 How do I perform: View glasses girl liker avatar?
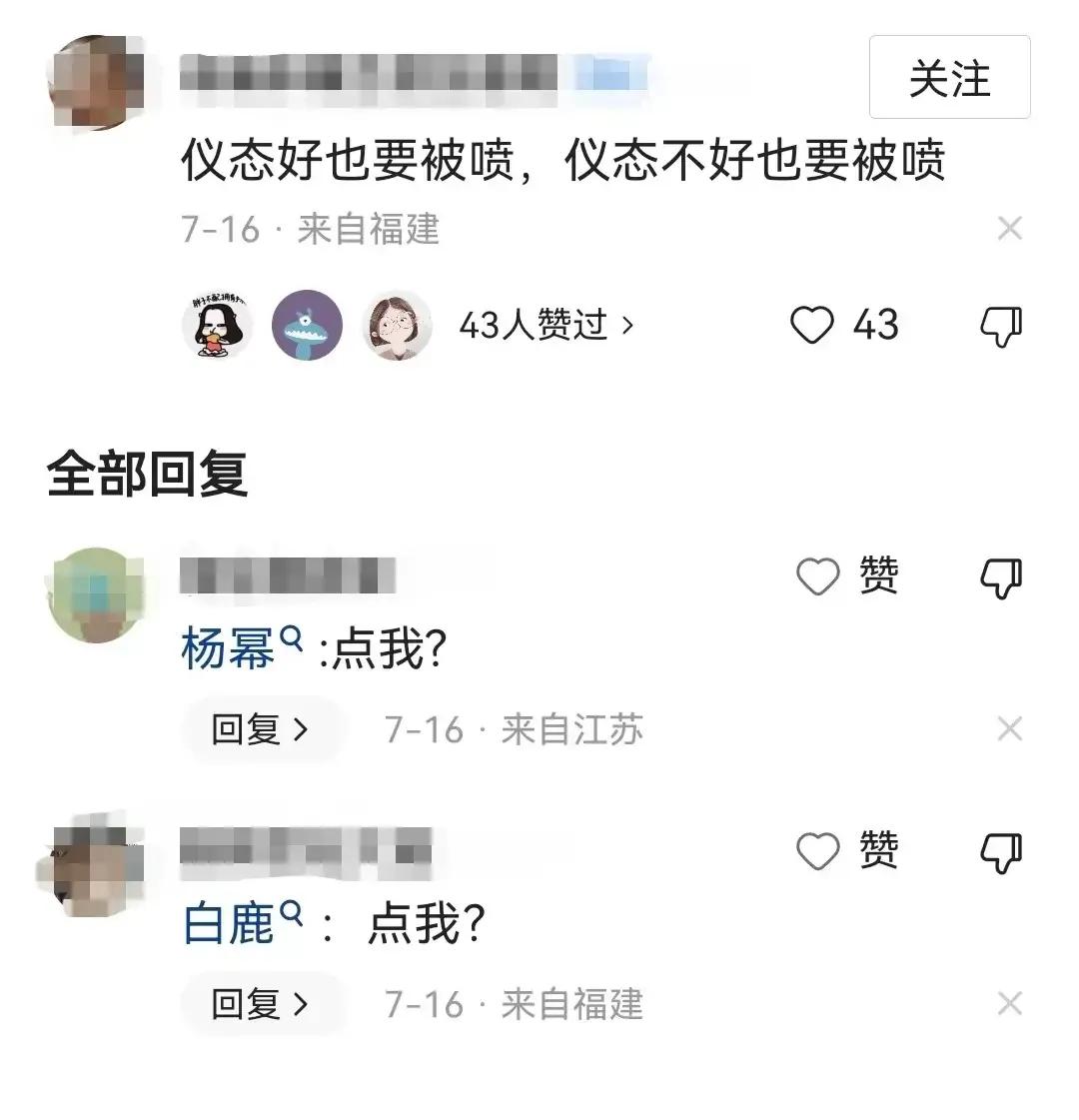pos(397,326)
